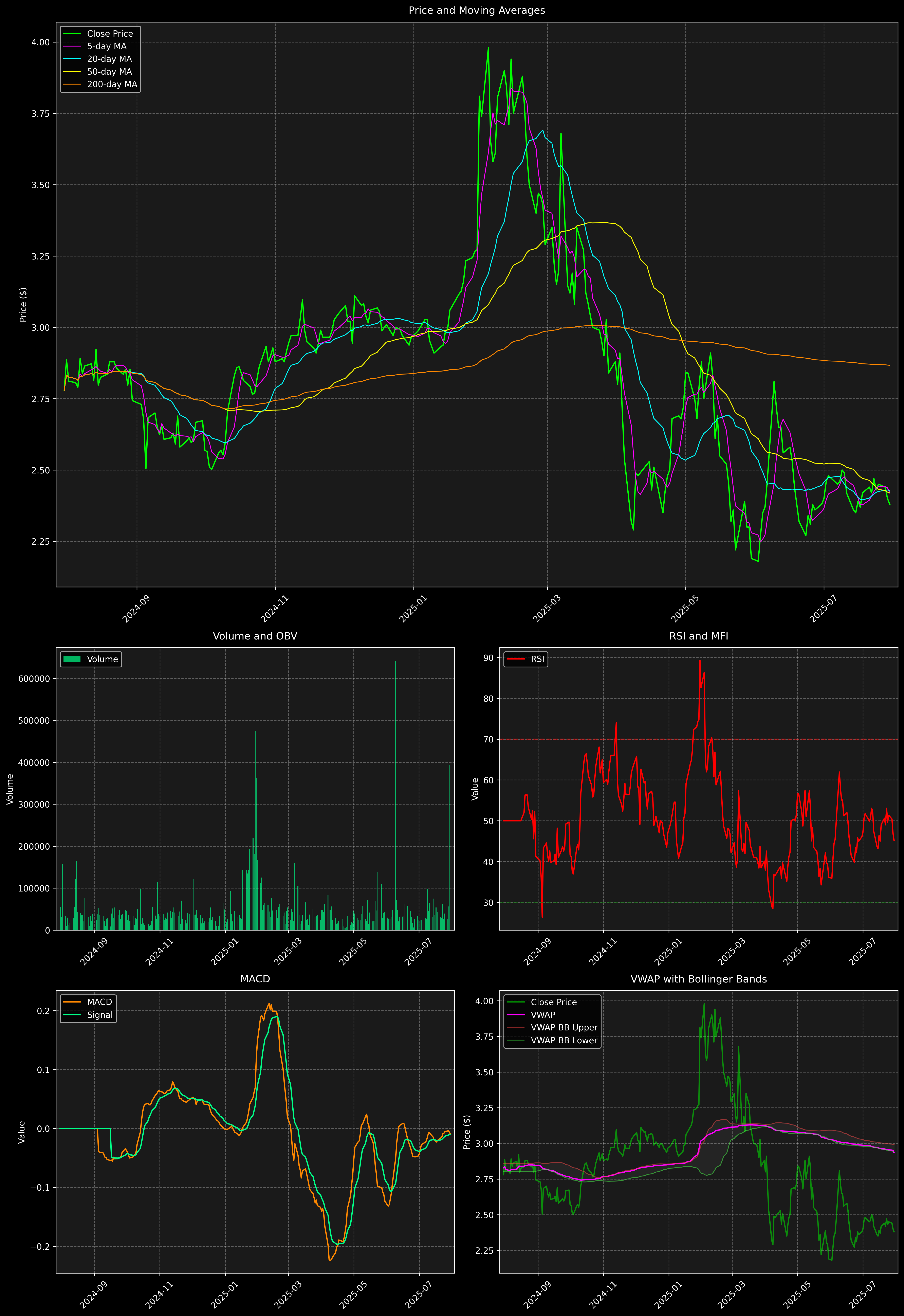Click '3.25' tick on VWAP chart
The height and width of the screenshot is (1316, 904).
(484, 1108)
